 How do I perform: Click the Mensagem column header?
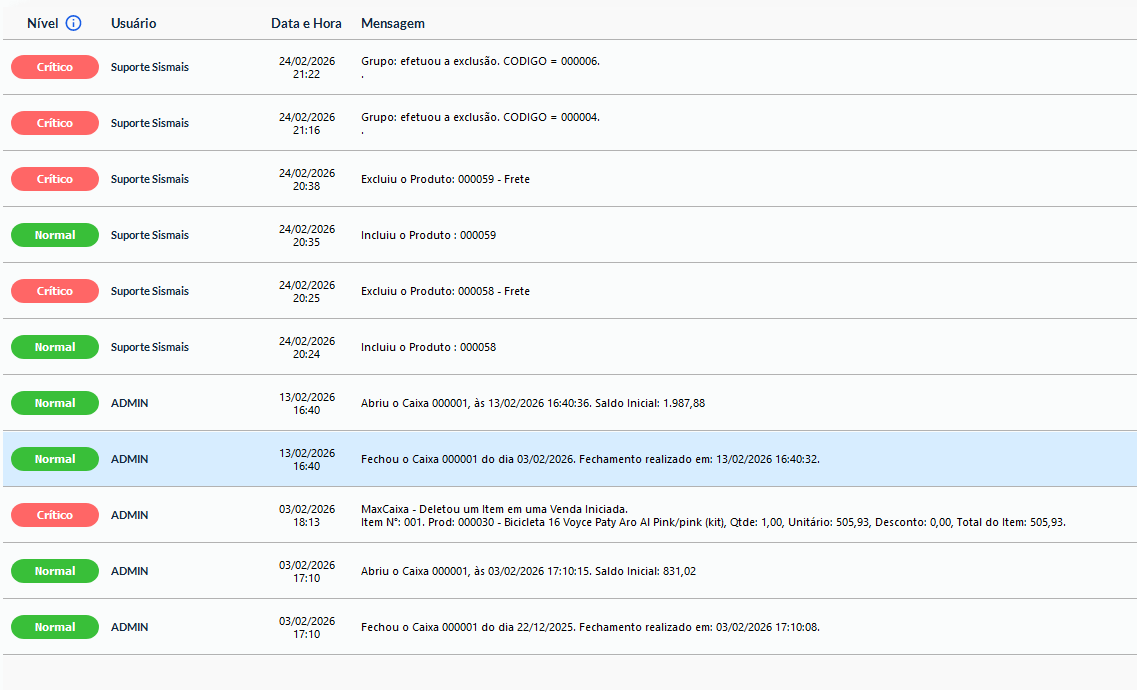[x=393, y=23]
